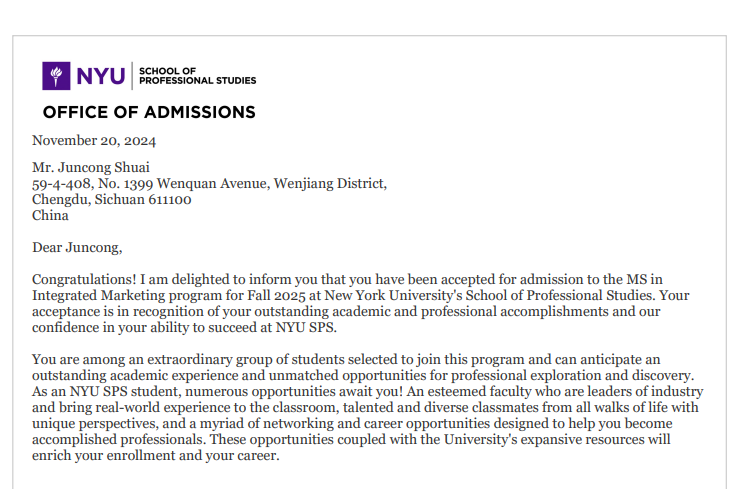Click the recipient name Mr. Juncong Shuai
This screenshot has height=489, width=735.
pos(91,167)
